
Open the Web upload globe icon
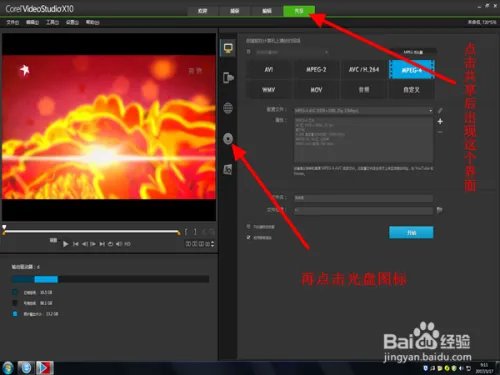pos(228,108)
